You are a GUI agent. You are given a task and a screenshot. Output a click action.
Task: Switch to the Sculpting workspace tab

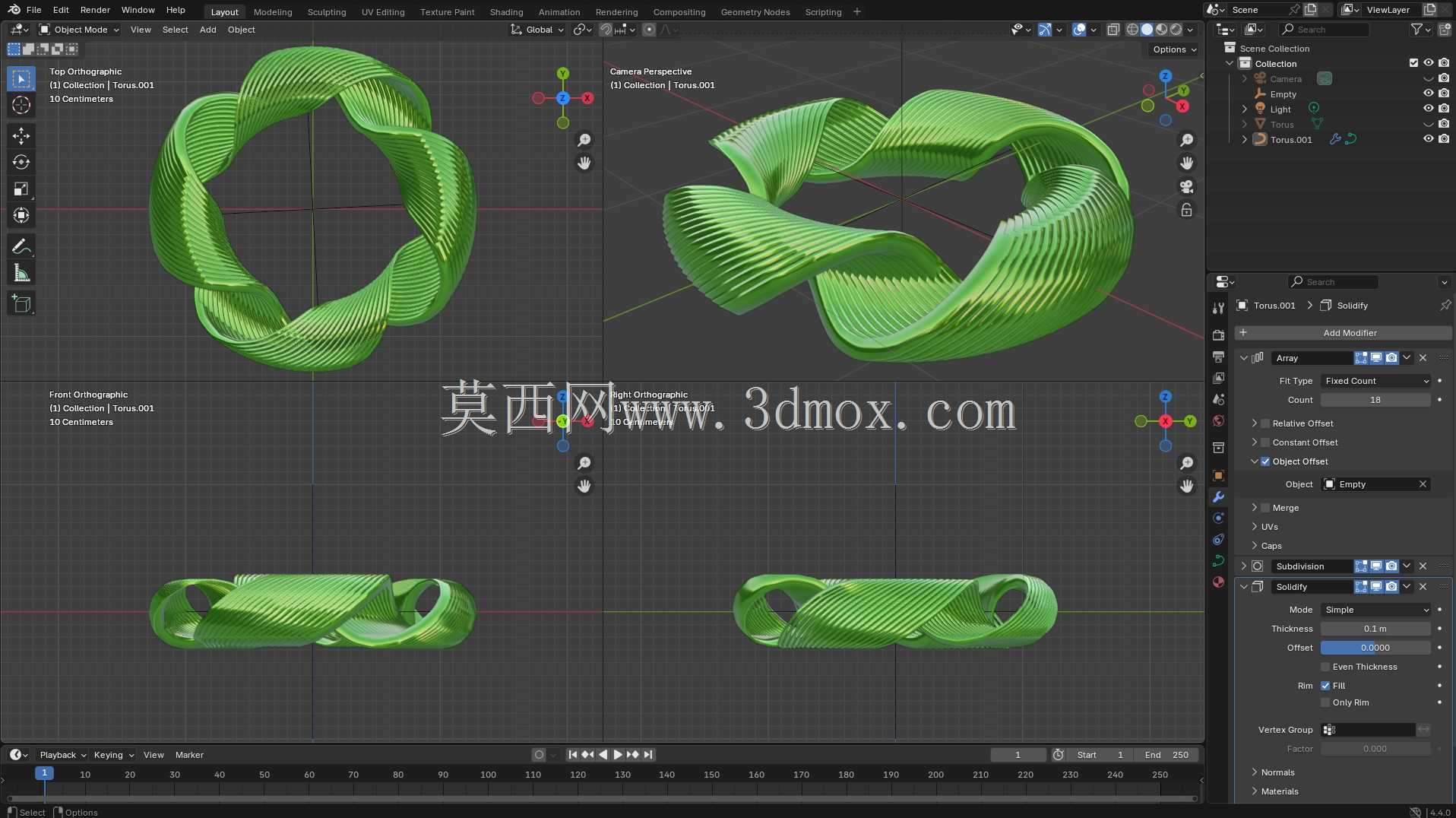(327, 11)
